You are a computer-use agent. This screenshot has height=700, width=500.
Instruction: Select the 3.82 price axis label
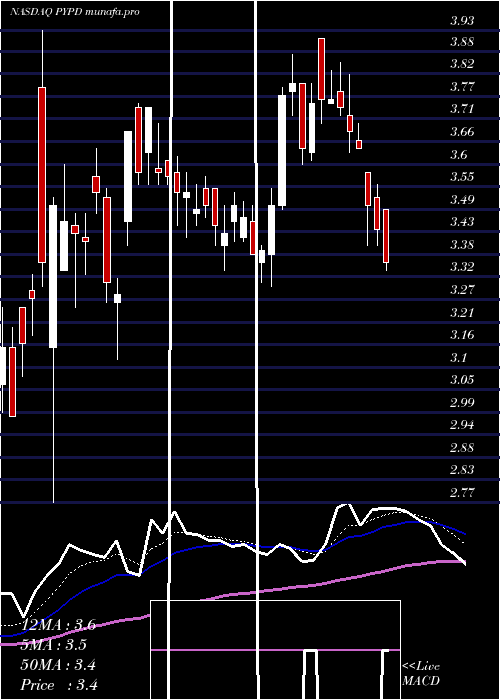(x=462, y=64)
